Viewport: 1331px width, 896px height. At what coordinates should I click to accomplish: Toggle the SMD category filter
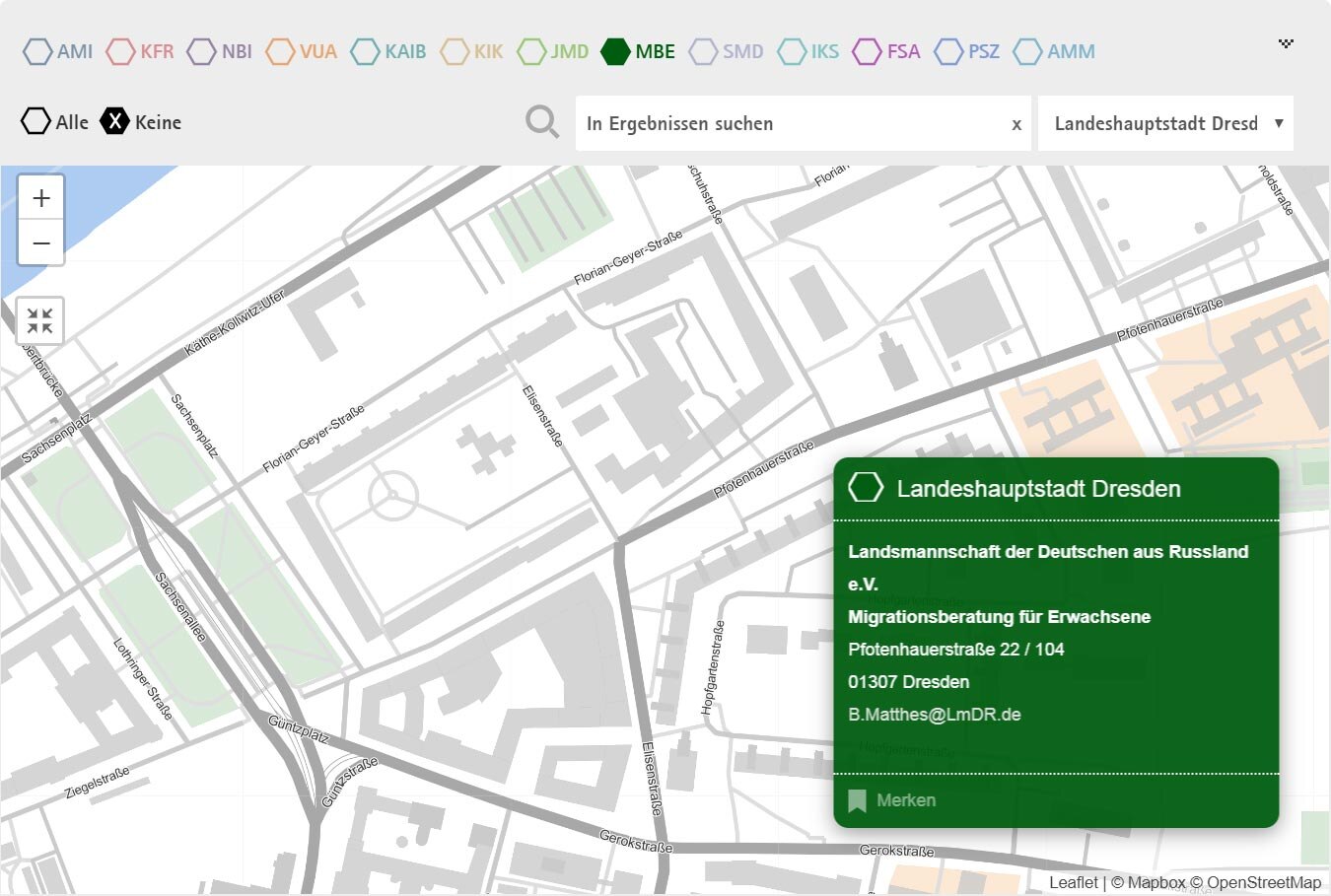(x=727, y=51)
